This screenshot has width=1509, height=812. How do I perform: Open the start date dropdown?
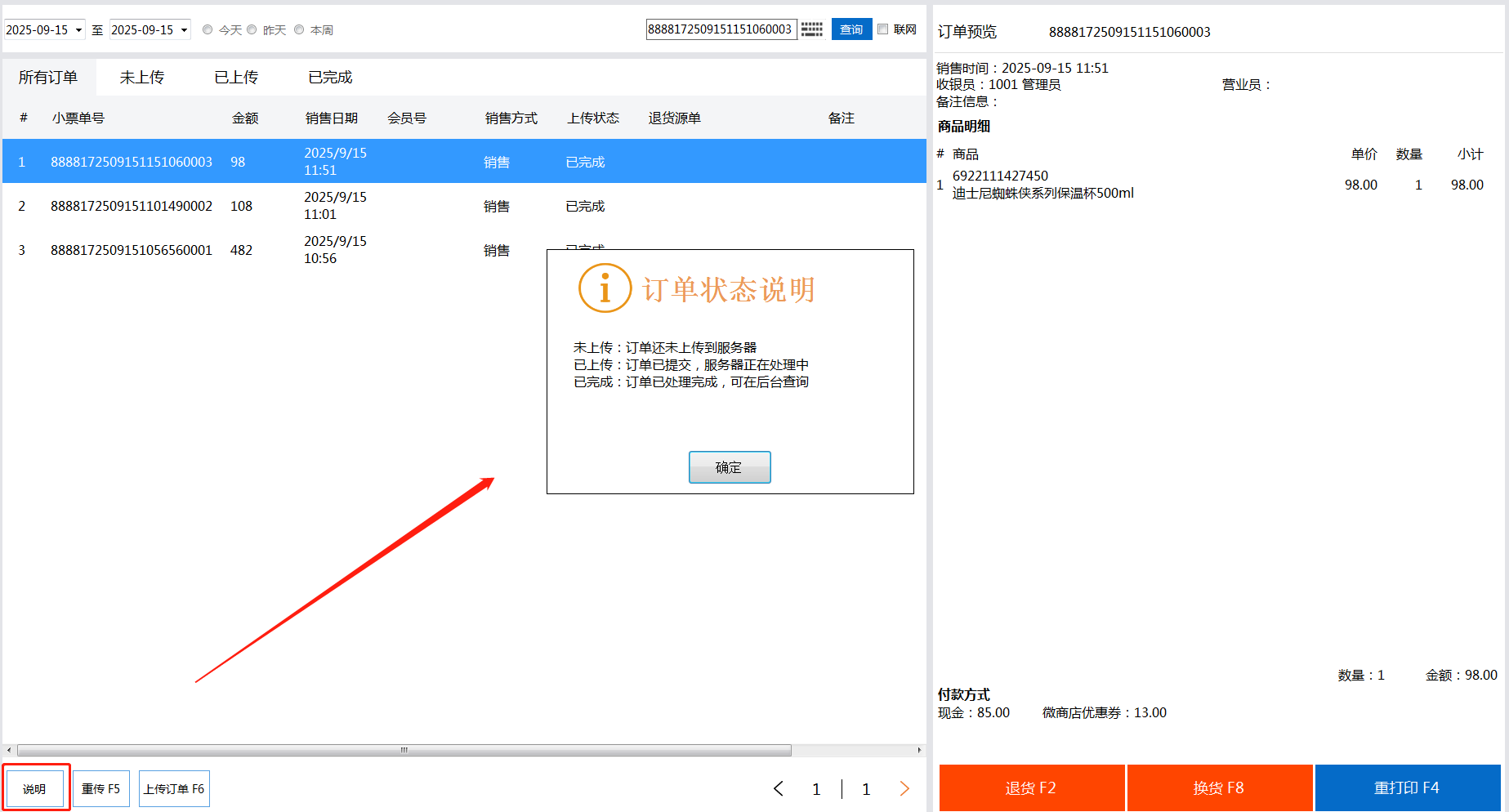[78, 30]
